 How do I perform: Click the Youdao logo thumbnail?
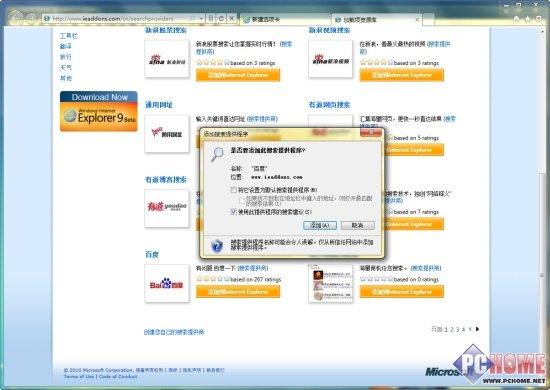pyautogui.click(x=167, y=208)
